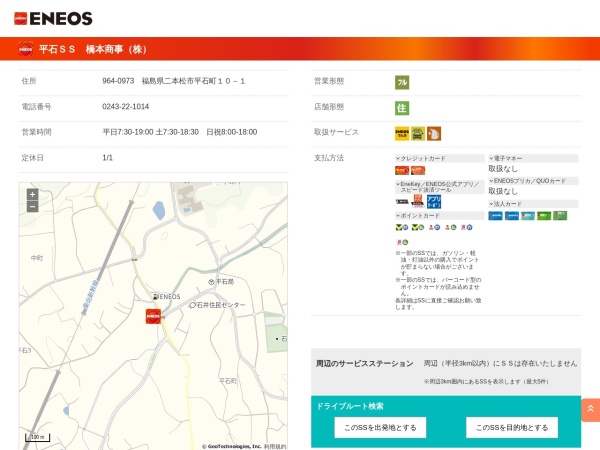Click the 100 m map scale bar
The image size is (600, 450).
click(38, 437)
